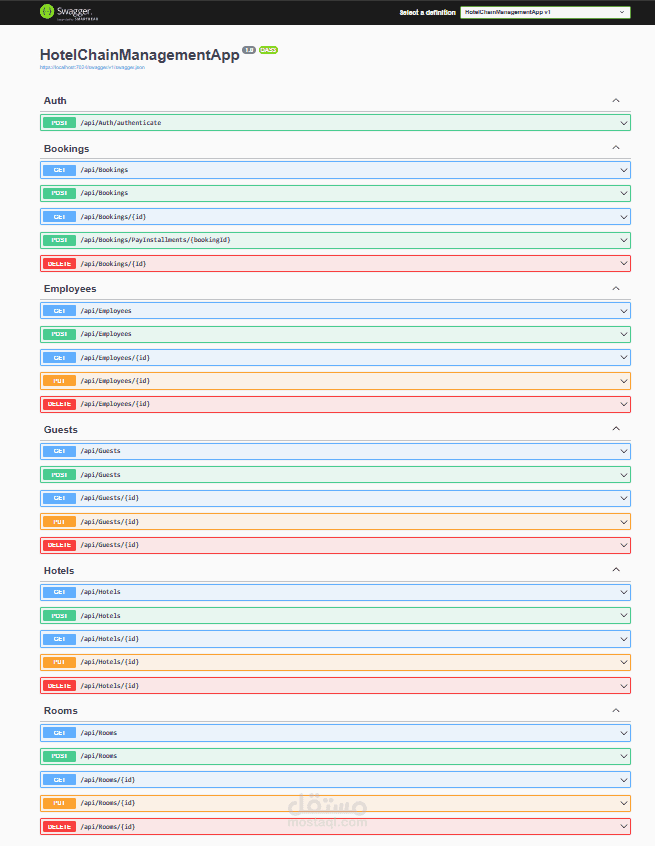This screenshot has height=846, width=655.
Task: Collapse the Guests section with its chevron
Action: 616,428
